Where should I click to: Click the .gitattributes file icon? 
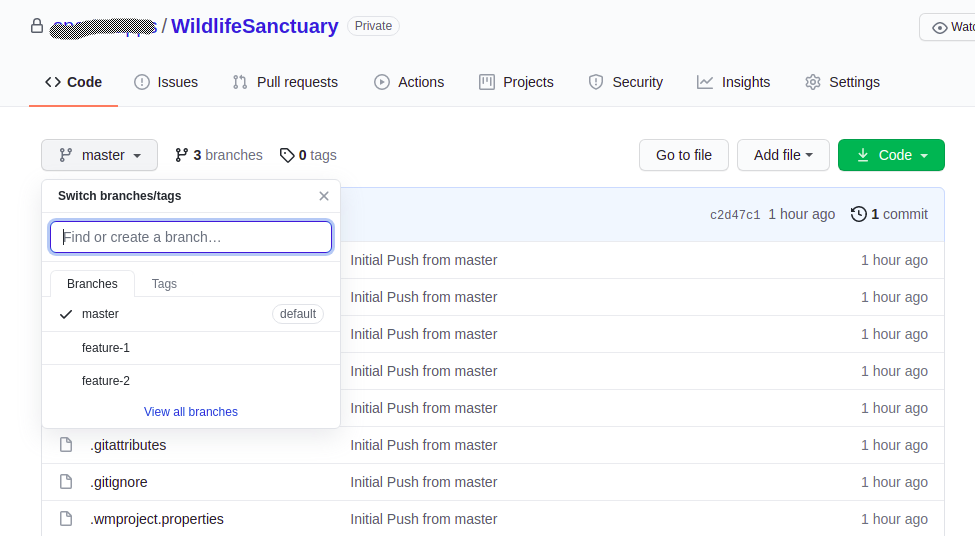pos(66,445)
